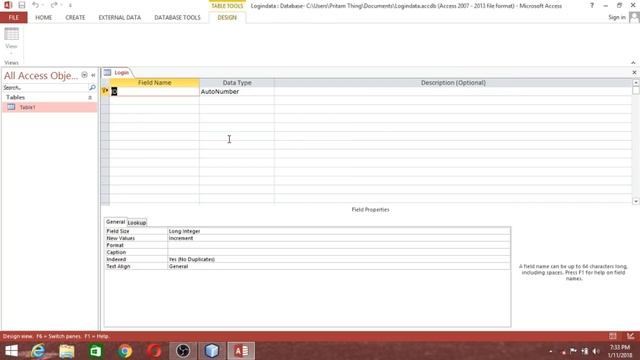Open the blue cube app in taskbar

tap(212, 351)
